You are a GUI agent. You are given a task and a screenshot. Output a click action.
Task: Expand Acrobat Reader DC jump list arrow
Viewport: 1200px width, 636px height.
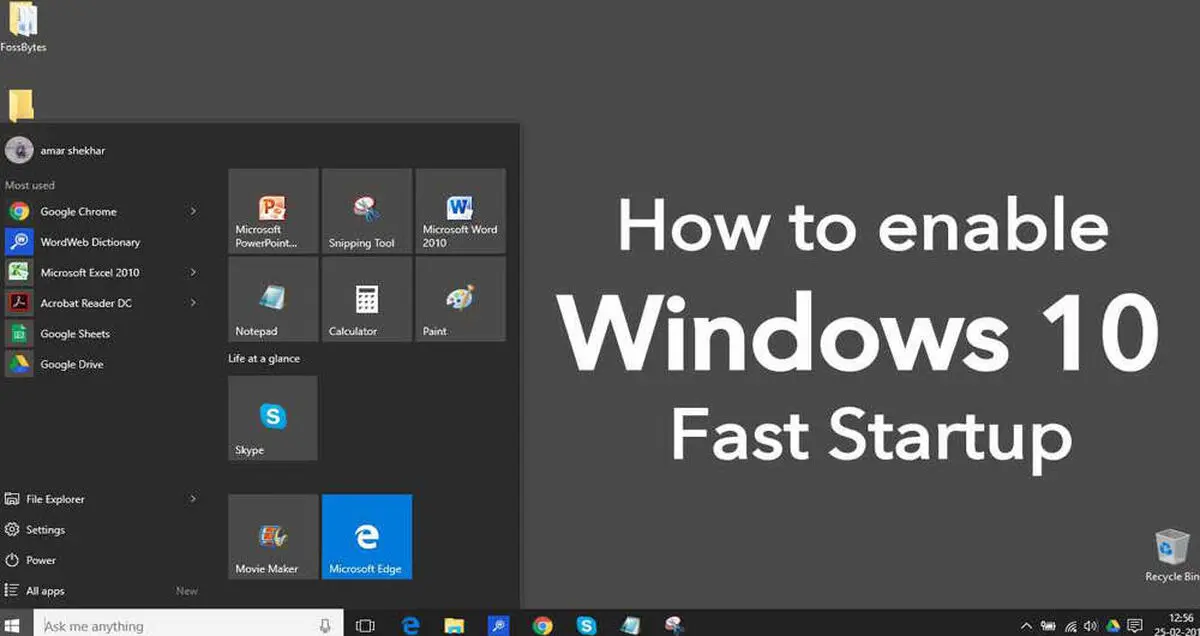point(193,303)
